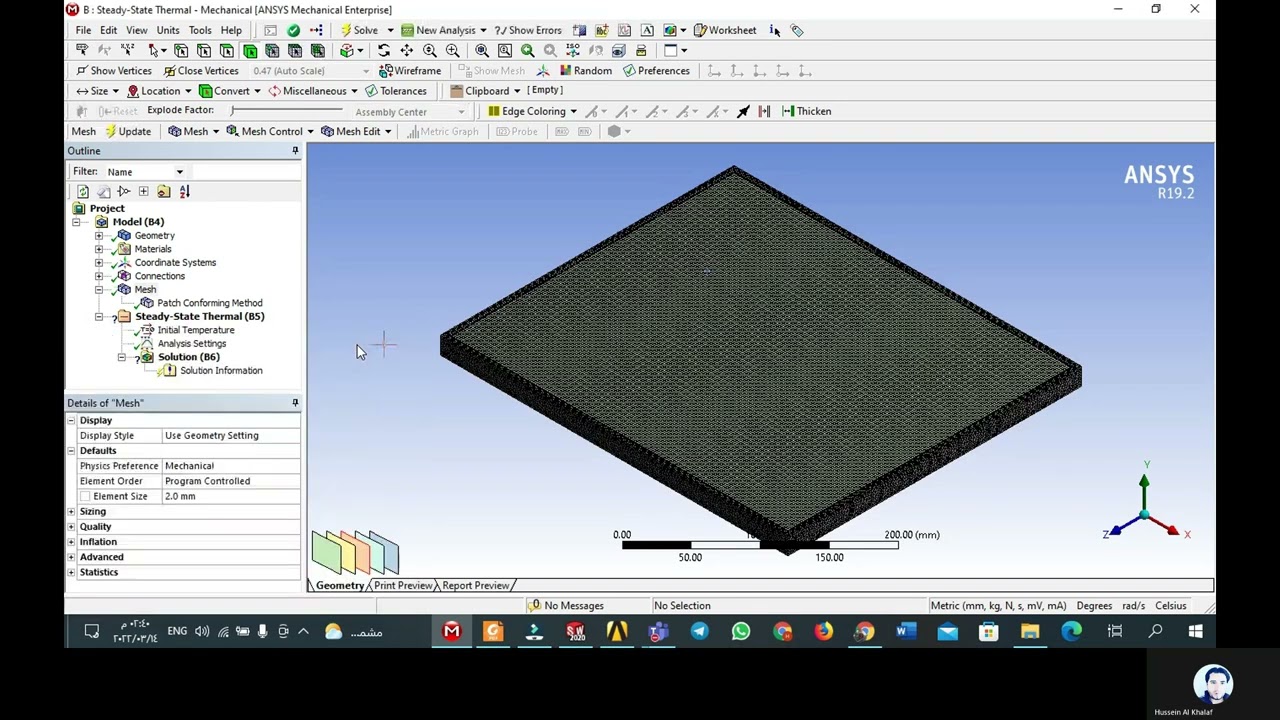Screen dimensions: 1280x720
Task: Click the Thicken edge display button
Action: [806, 111]
